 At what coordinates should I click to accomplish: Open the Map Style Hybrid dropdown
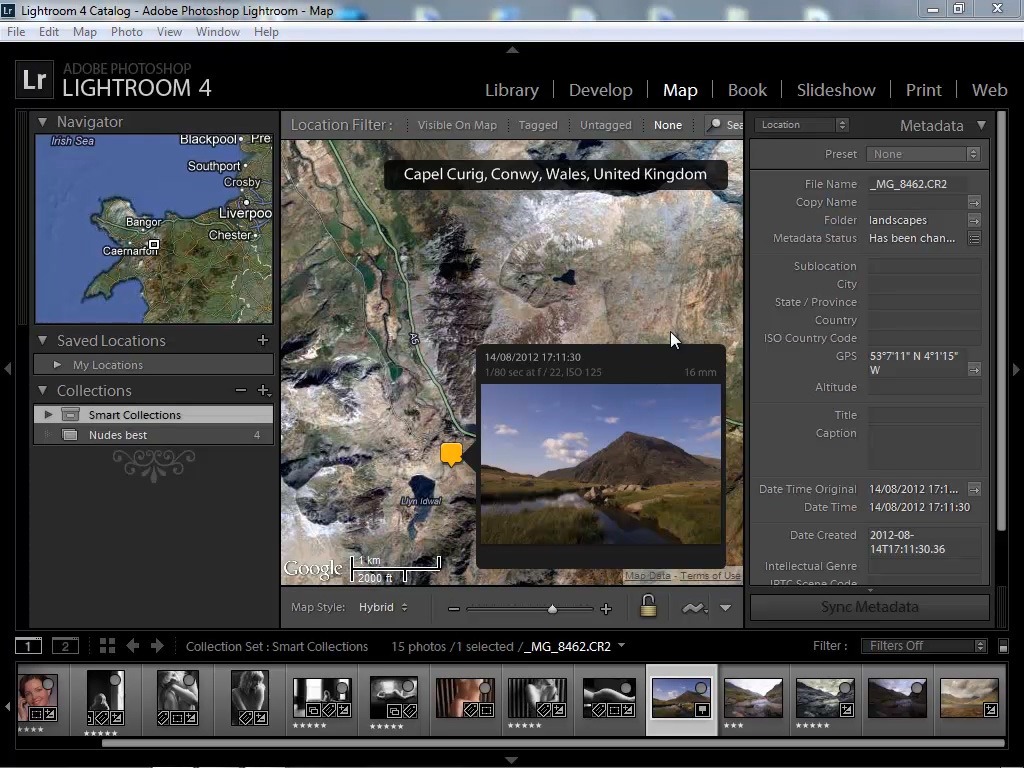click(x=383, y=607)
